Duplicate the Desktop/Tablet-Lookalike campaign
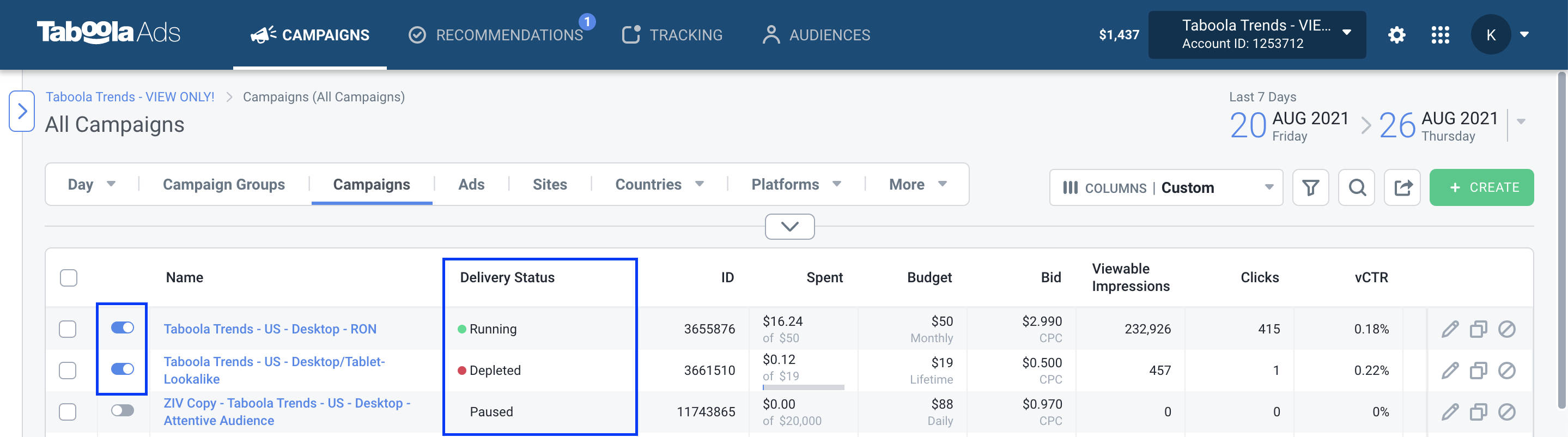Image resolution: width=1568 pixels, height=437 pixels. click(1479, 370)
